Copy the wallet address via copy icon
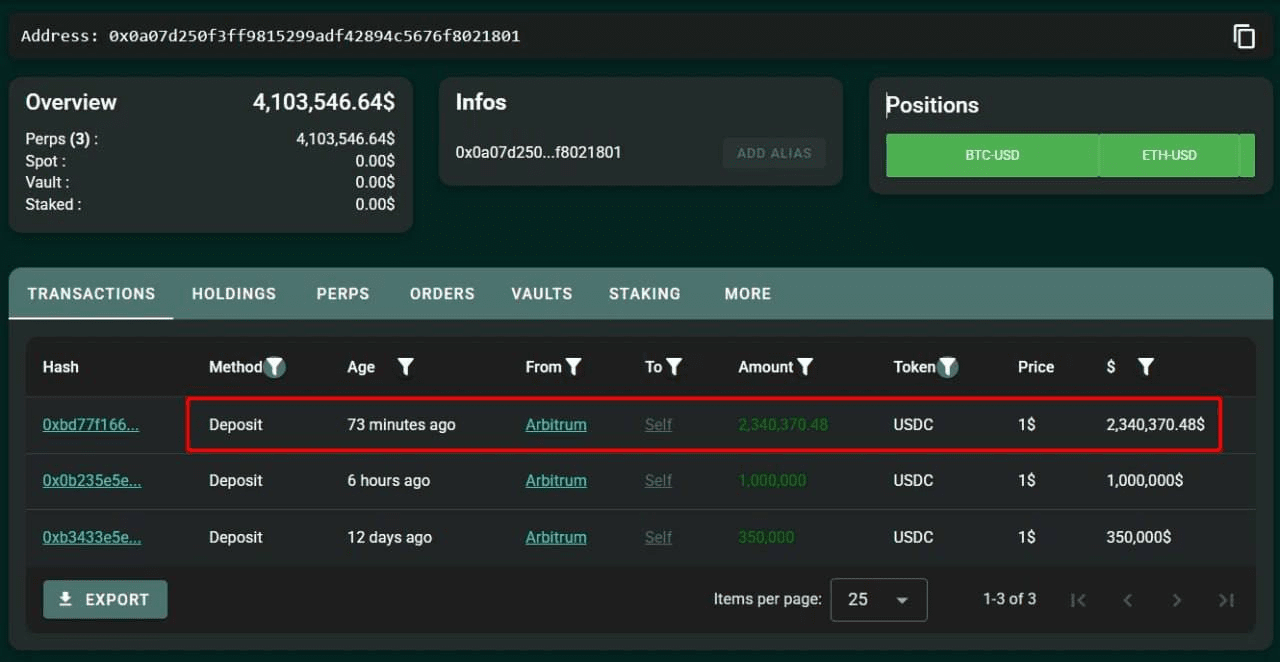This screenshot has height=662, width=1280. (x=1243, y=37)
